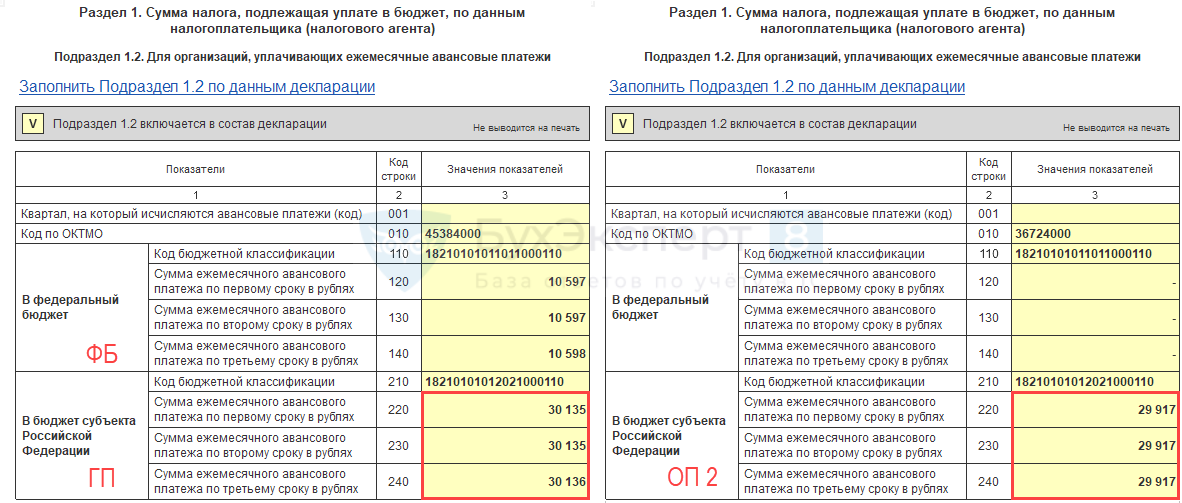Image resolution: width=1182 pixels, height=503 pixels.
Task: Select the line 140 field showing 10 598
Action: pos(505,354)
